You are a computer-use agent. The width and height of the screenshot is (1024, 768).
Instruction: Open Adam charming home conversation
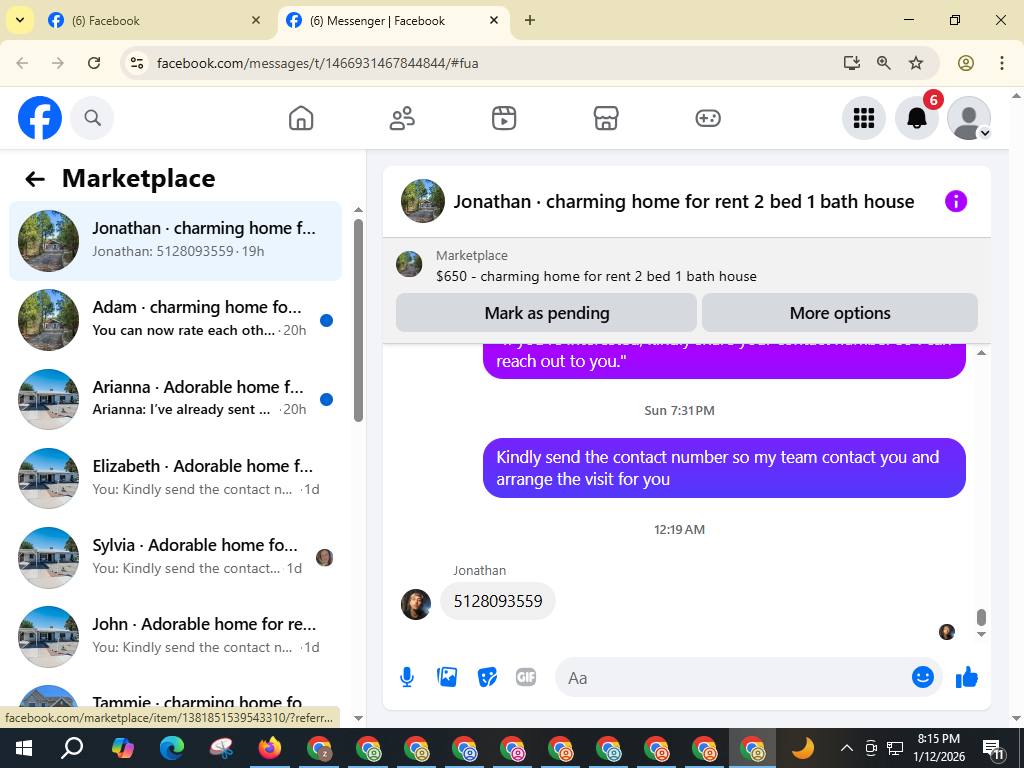pyautogui.click(x=176, y=320)
